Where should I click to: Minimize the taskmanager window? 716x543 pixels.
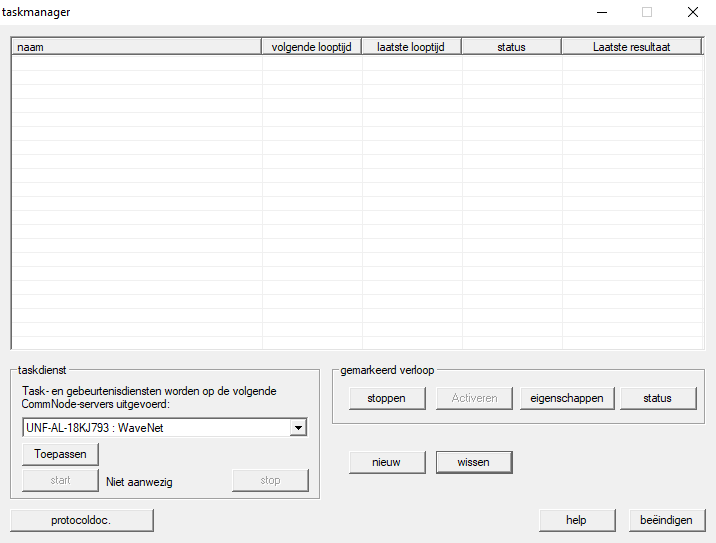click(x=602, y=12)
